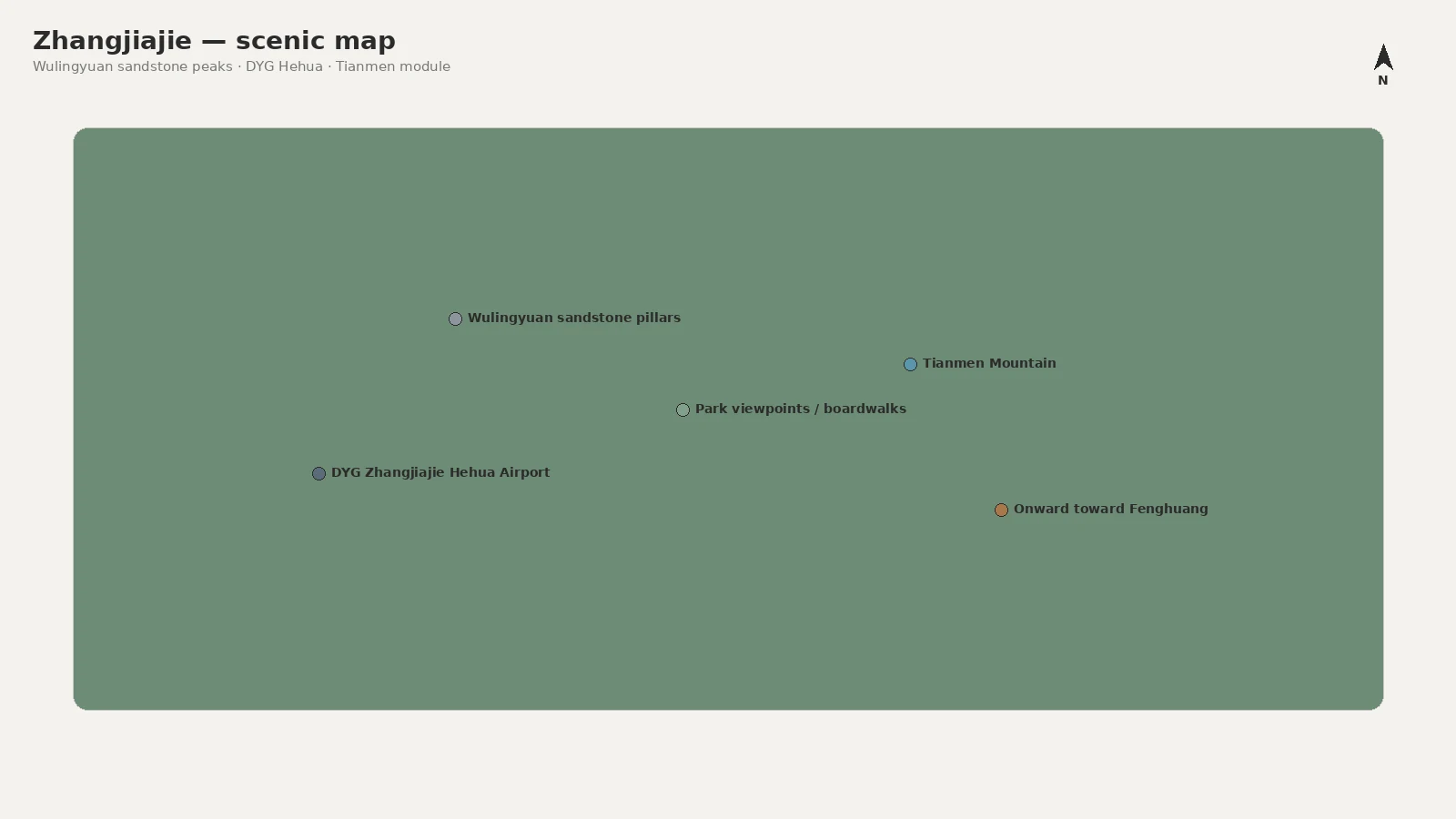This screenshot has width=1456, height=819.
Task: Select the orange Onward toward Fenghuang marker
Action: (x=1001, y=510)
